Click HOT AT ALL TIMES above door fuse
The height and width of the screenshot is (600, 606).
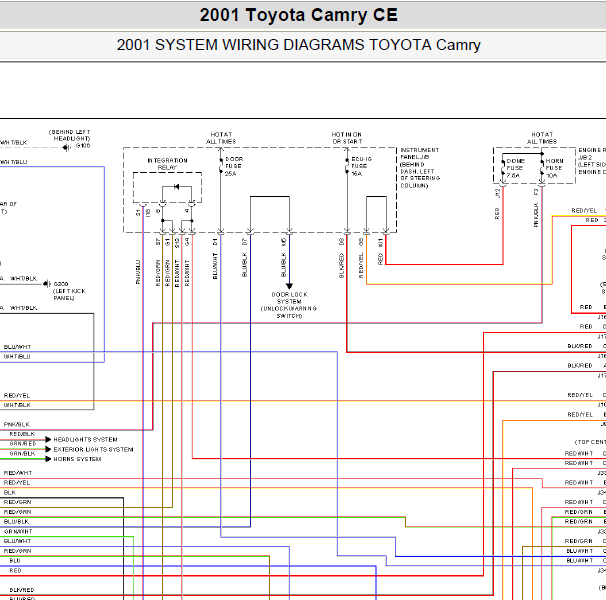pos(221,138)
